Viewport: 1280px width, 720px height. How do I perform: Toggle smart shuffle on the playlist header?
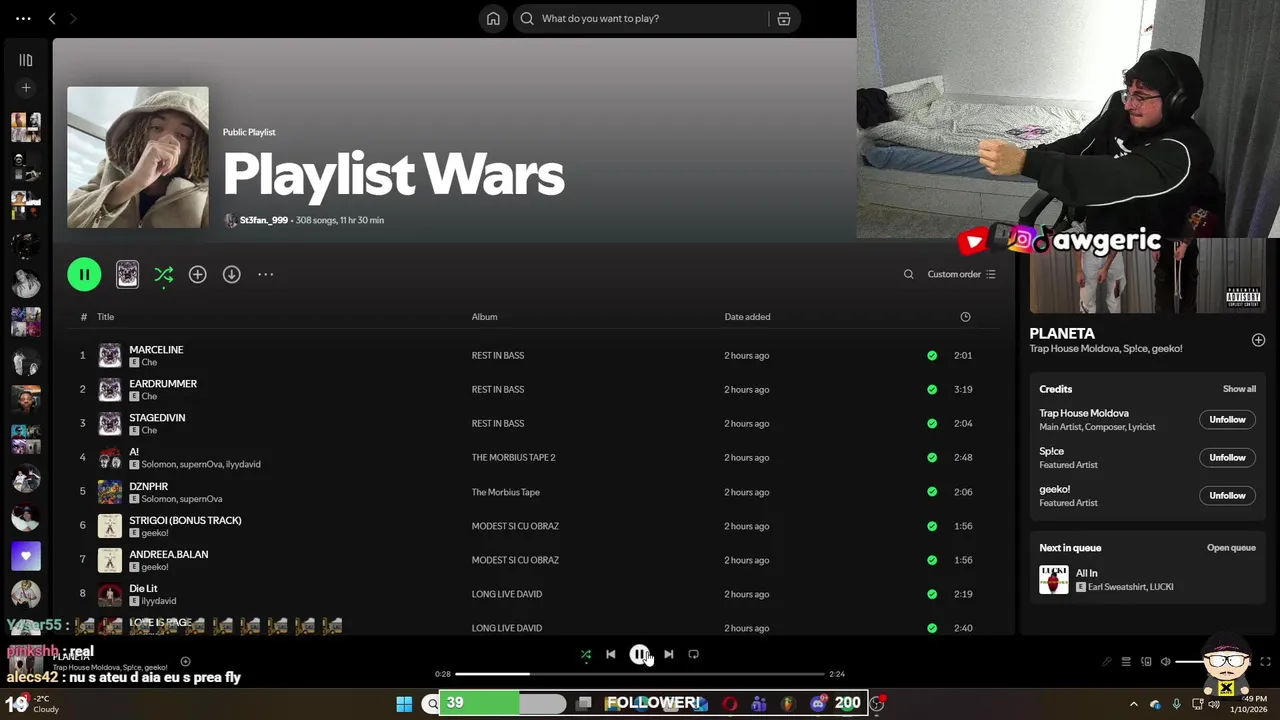tap(164, 274)
